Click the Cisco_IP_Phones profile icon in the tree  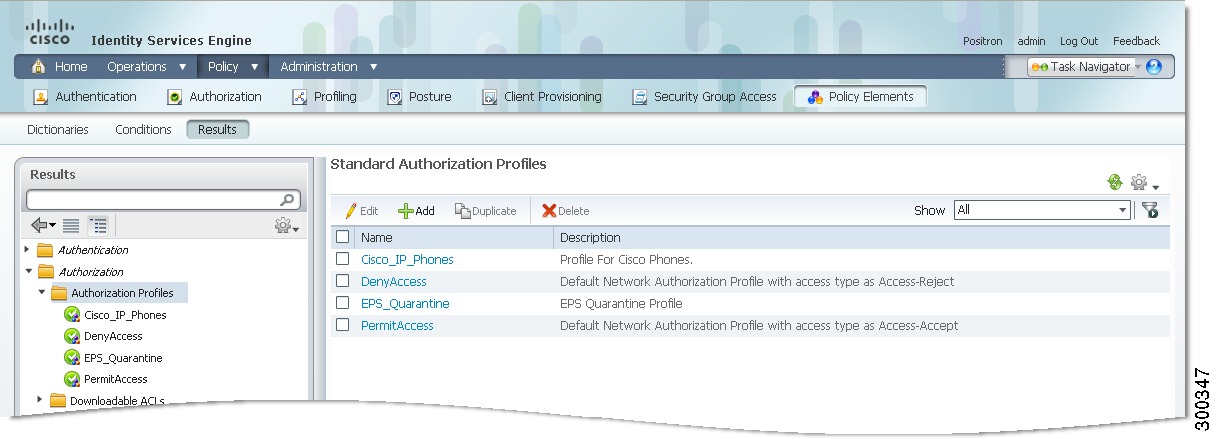72,315
